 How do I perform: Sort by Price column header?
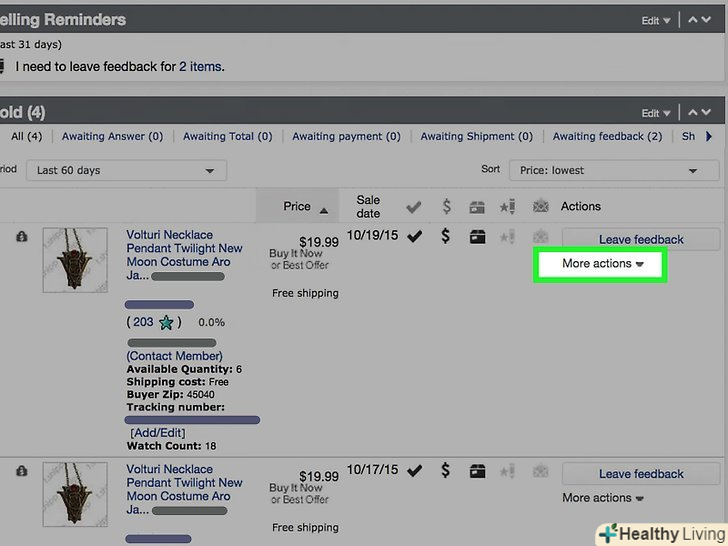[297, 206]
